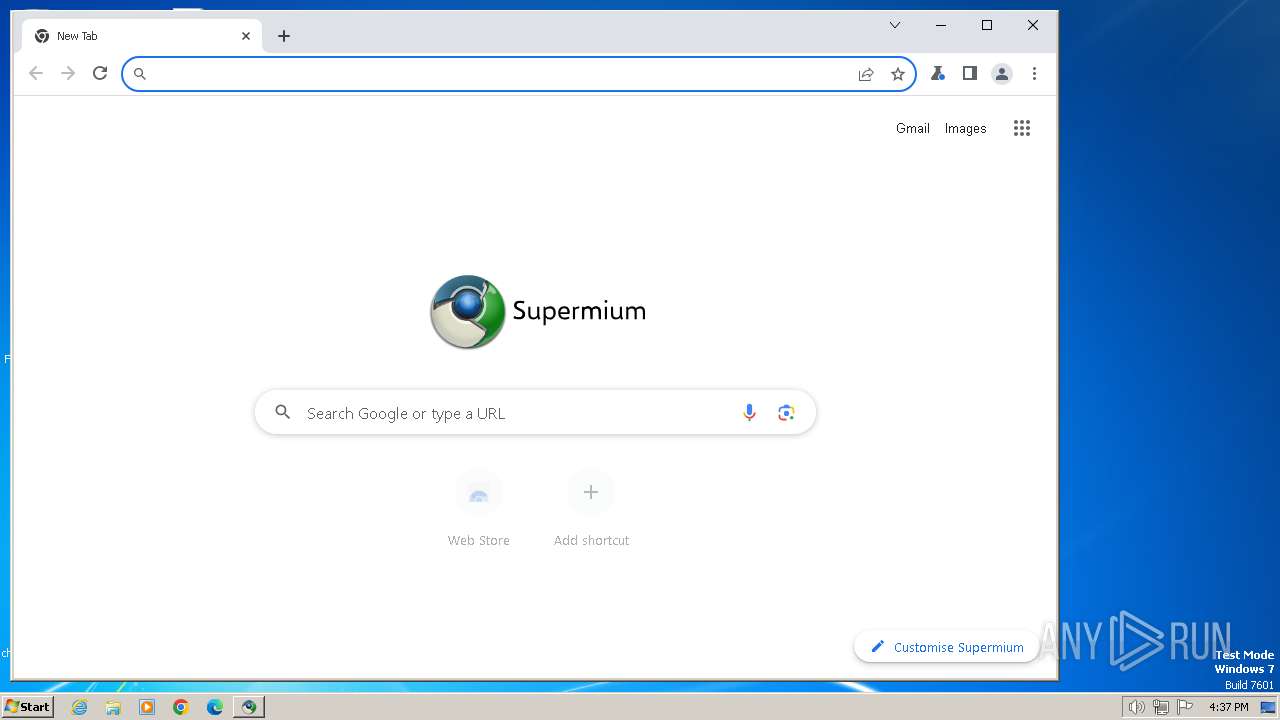Image resolution: width=1280 pixels, height=720 pixels.
Task: Open the Web Store shortcut
Action: point(478,509)
